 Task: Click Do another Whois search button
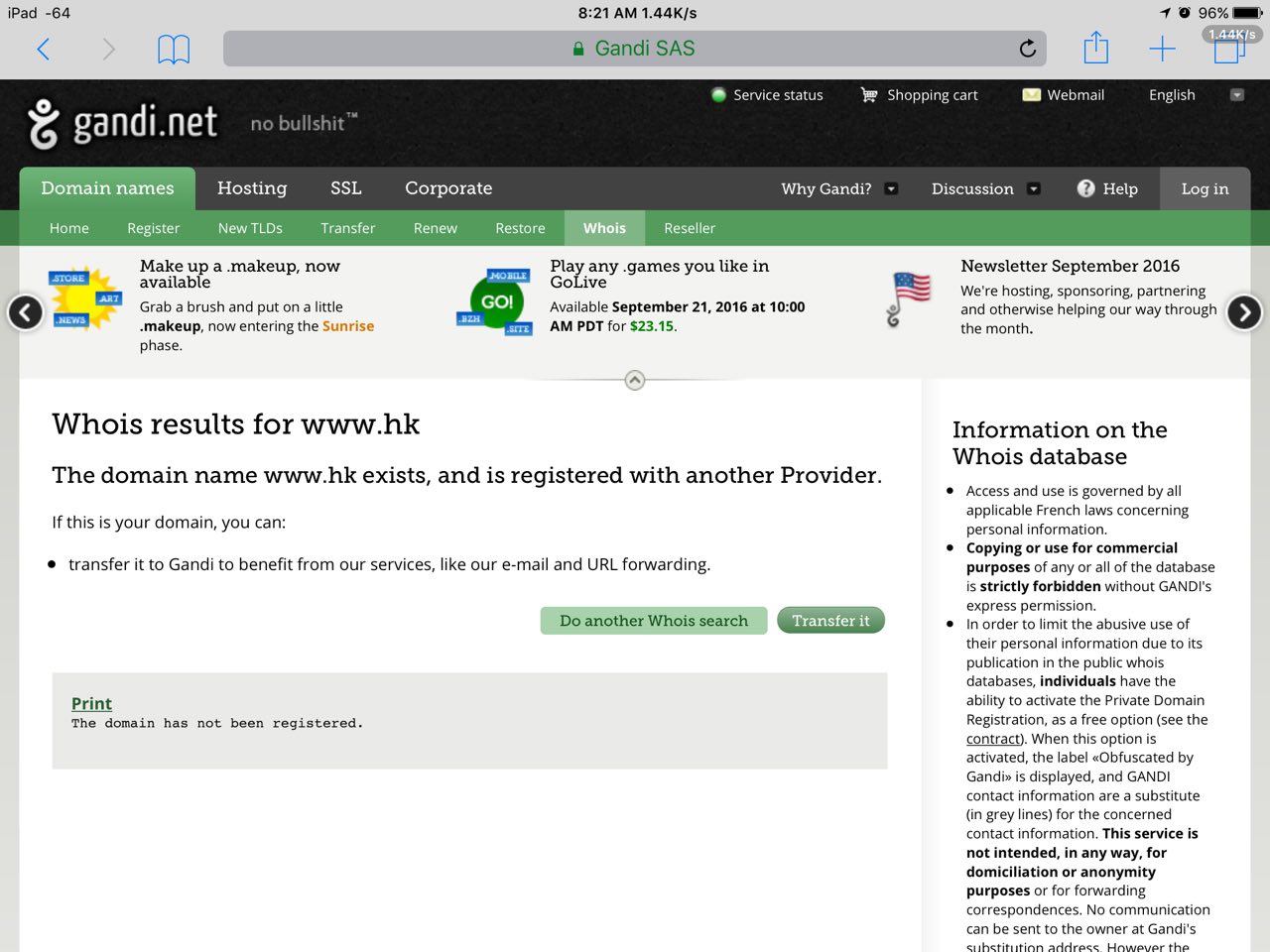tap(654, 621)
